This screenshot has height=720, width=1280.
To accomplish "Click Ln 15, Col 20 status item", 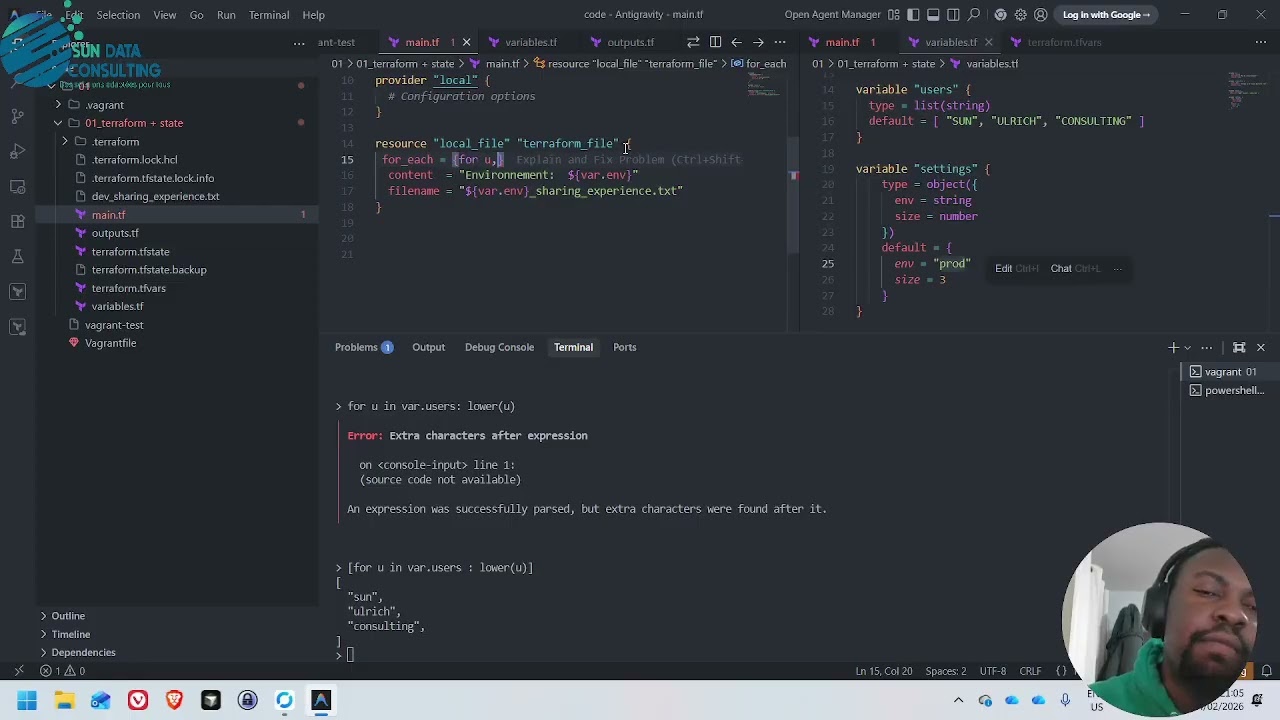I will [x=884, y=672].
